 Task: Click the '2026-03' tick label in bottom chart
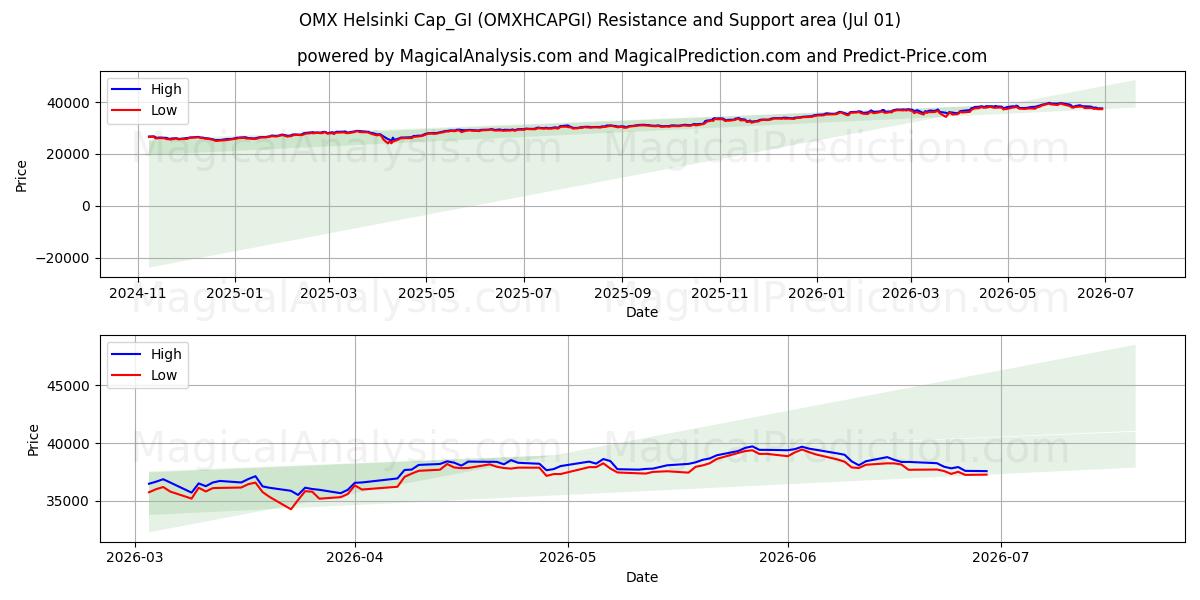tap(135, 559)
